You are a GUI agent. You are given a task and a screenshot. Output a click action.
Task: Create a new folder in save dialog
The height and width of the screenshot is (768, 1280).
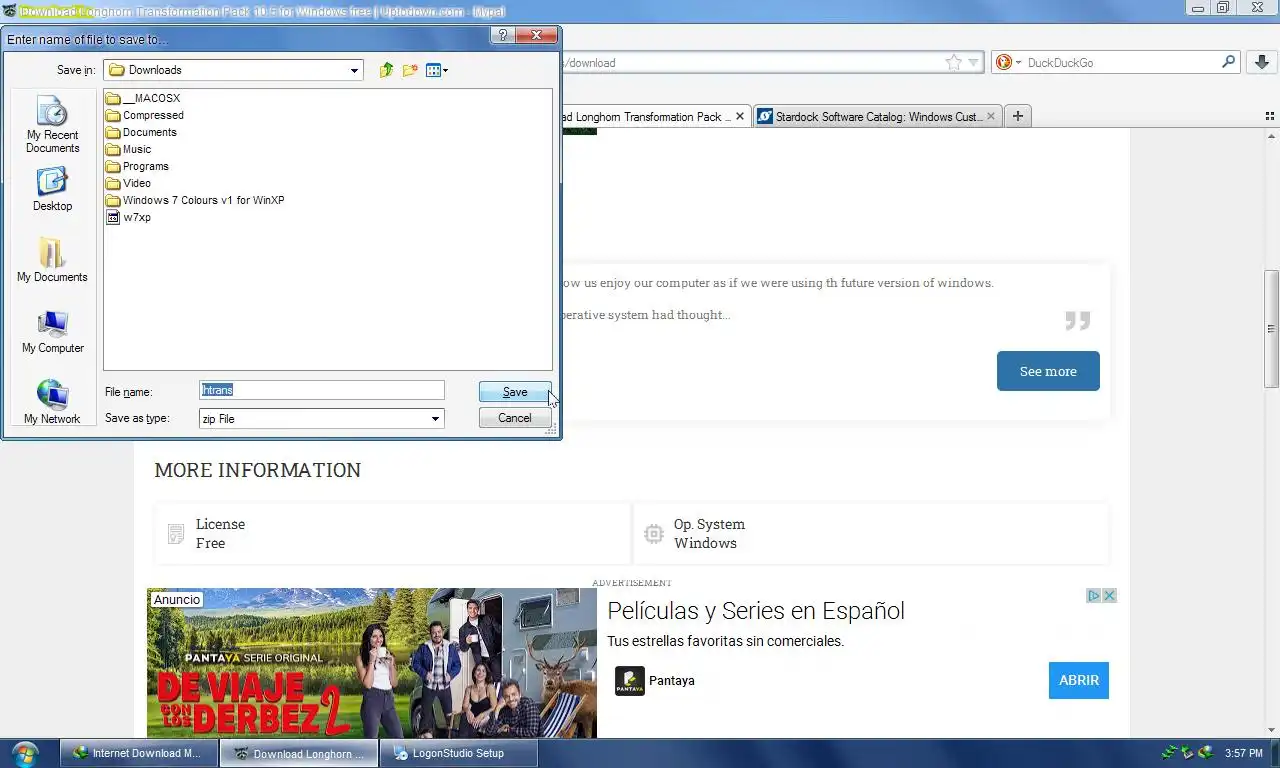tap(410, 70)
